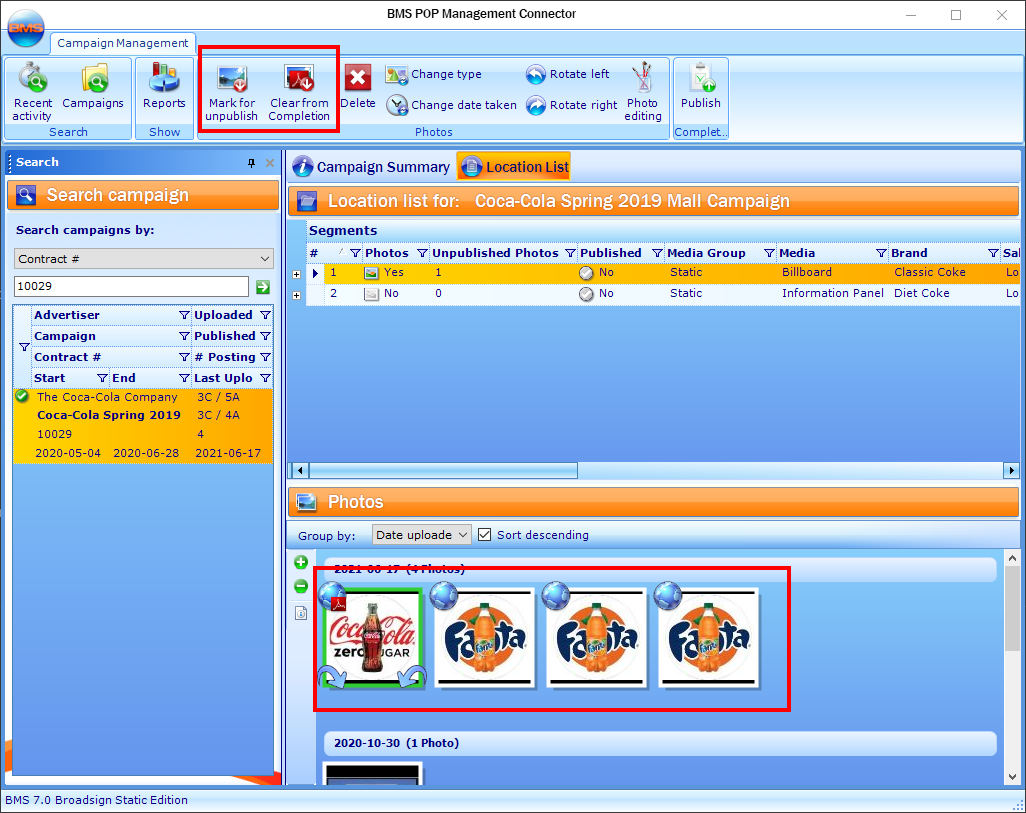Click the campaign results grid filter icon
Screen dimensions: 1026x813
[x=24, y=347]
